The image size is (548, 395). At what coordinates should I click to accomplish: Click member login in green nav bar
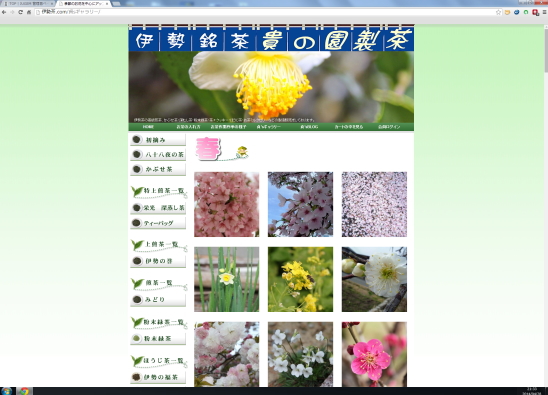pyautogui.click(x=389, y=127)
